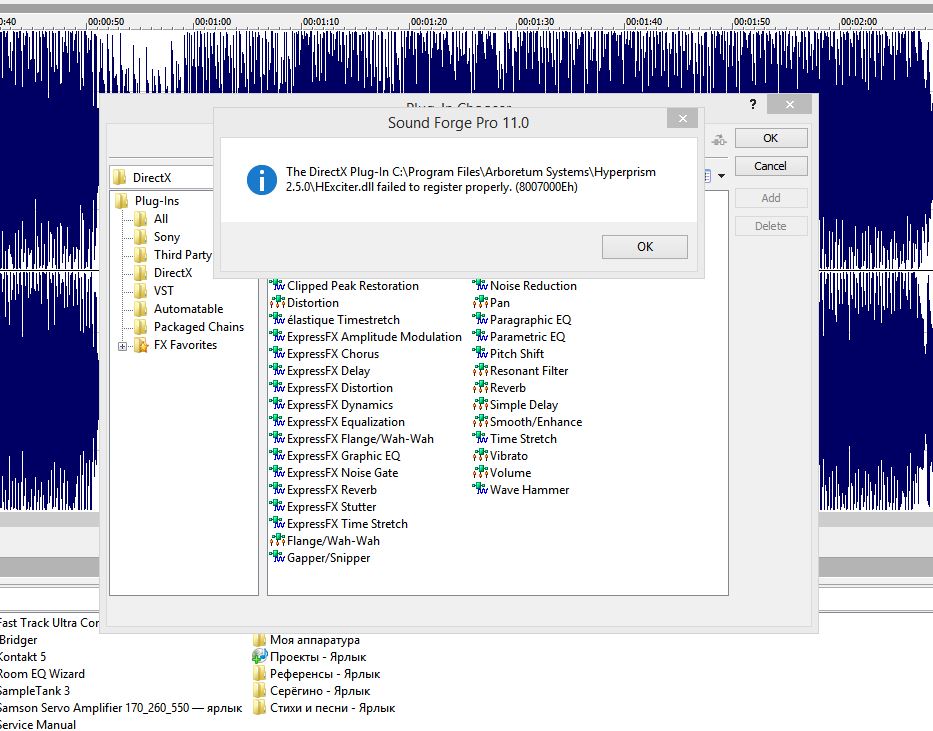The width and height of the screenshot is (933, 731).
Task: Choose the Volume plug-in
Action: click(x=502, y=473)
